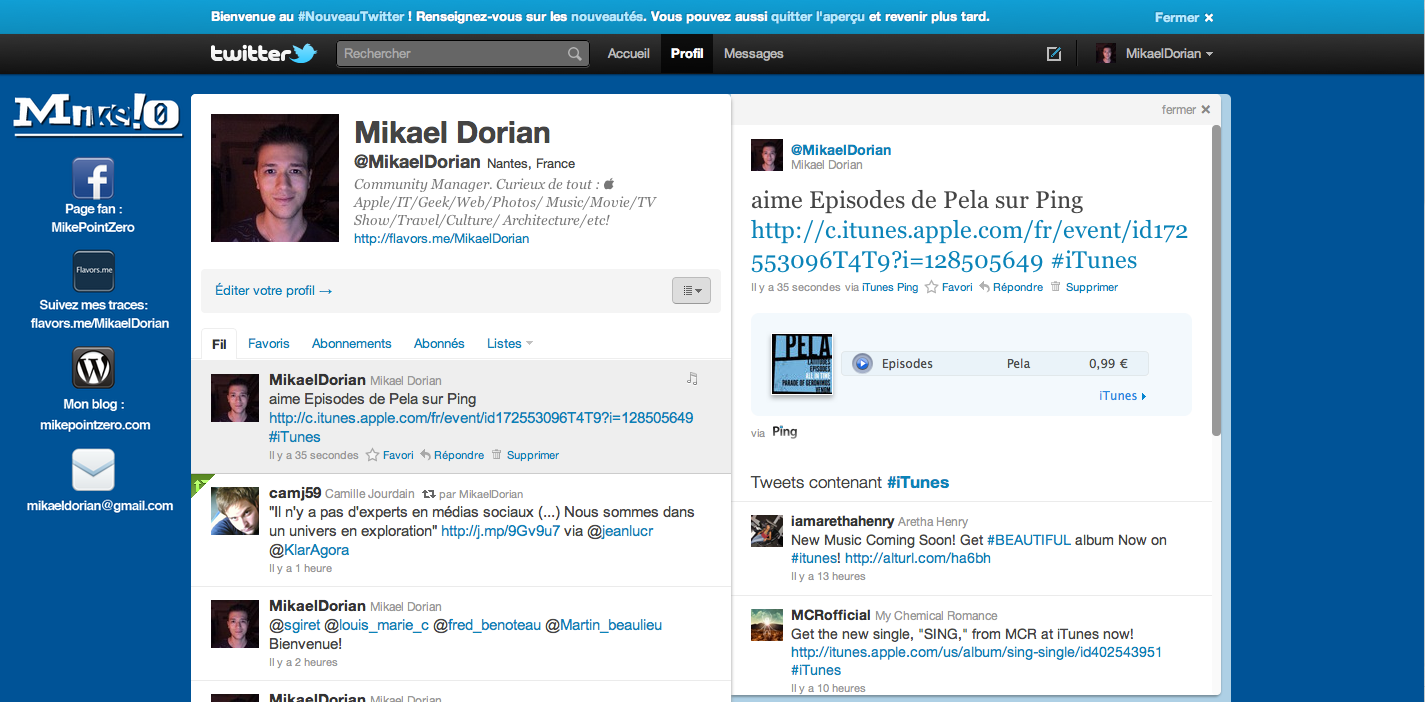Click the @fred_benoteau mention
The height and width of the screenshot is (702, 1425).
coord(487,625)
